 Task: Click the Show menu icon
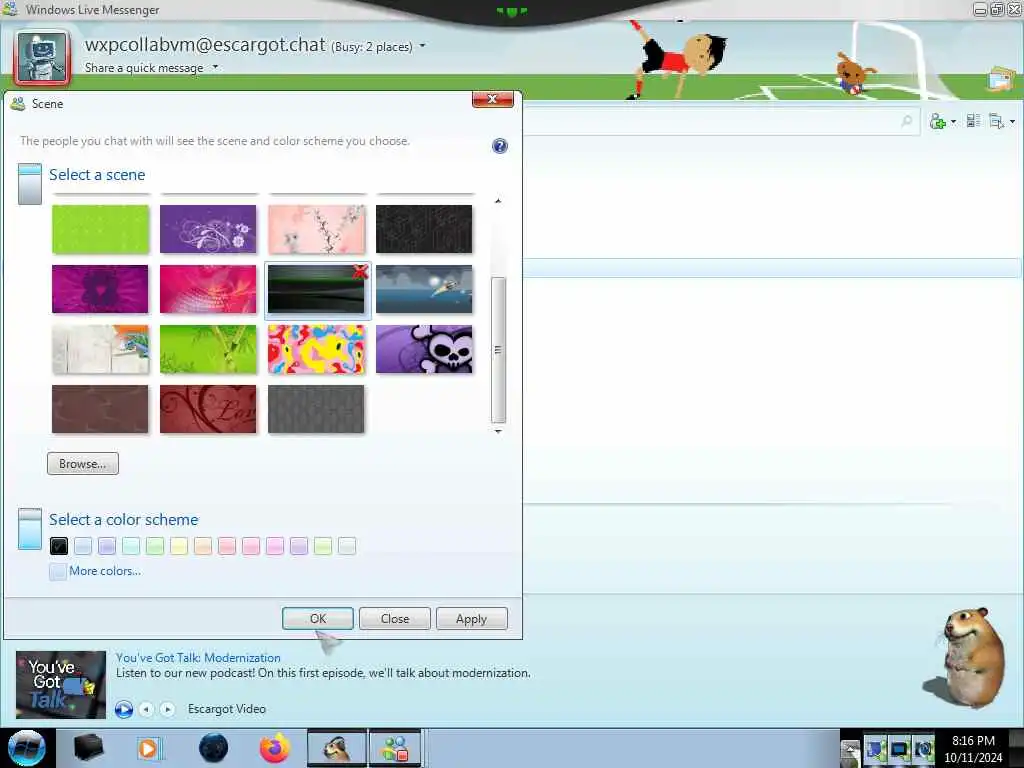tap(996, 121)
